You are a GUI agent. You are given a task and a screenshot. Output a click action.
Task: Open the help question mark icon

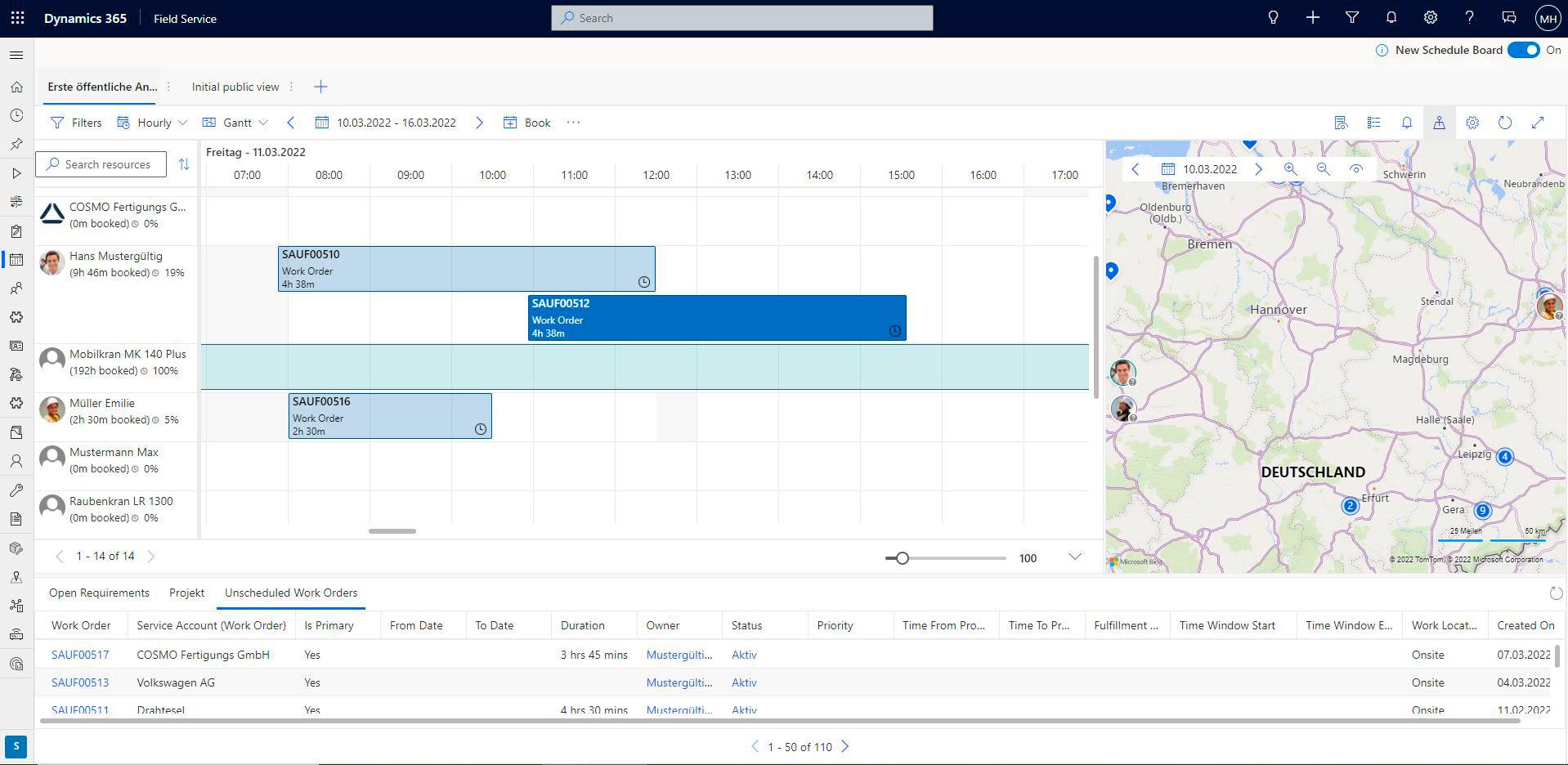(1469, 18)
